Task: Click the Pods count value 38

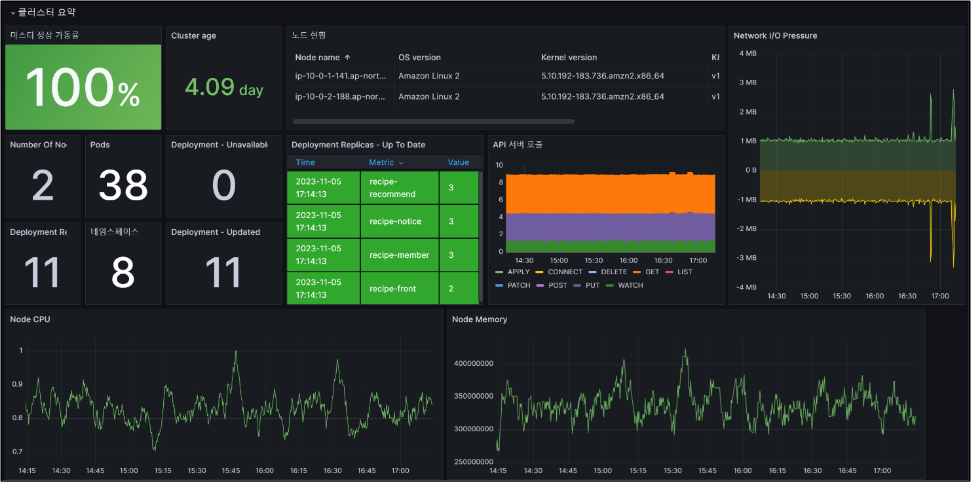Action: click(123, 185)
